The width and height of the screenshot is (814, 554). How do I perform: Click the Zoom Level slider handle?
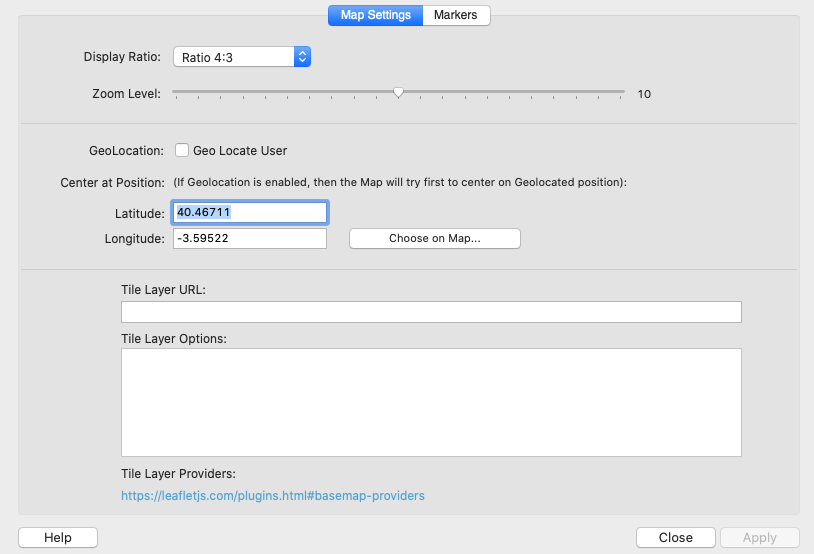pyautogui.click(x=398, y=92)
